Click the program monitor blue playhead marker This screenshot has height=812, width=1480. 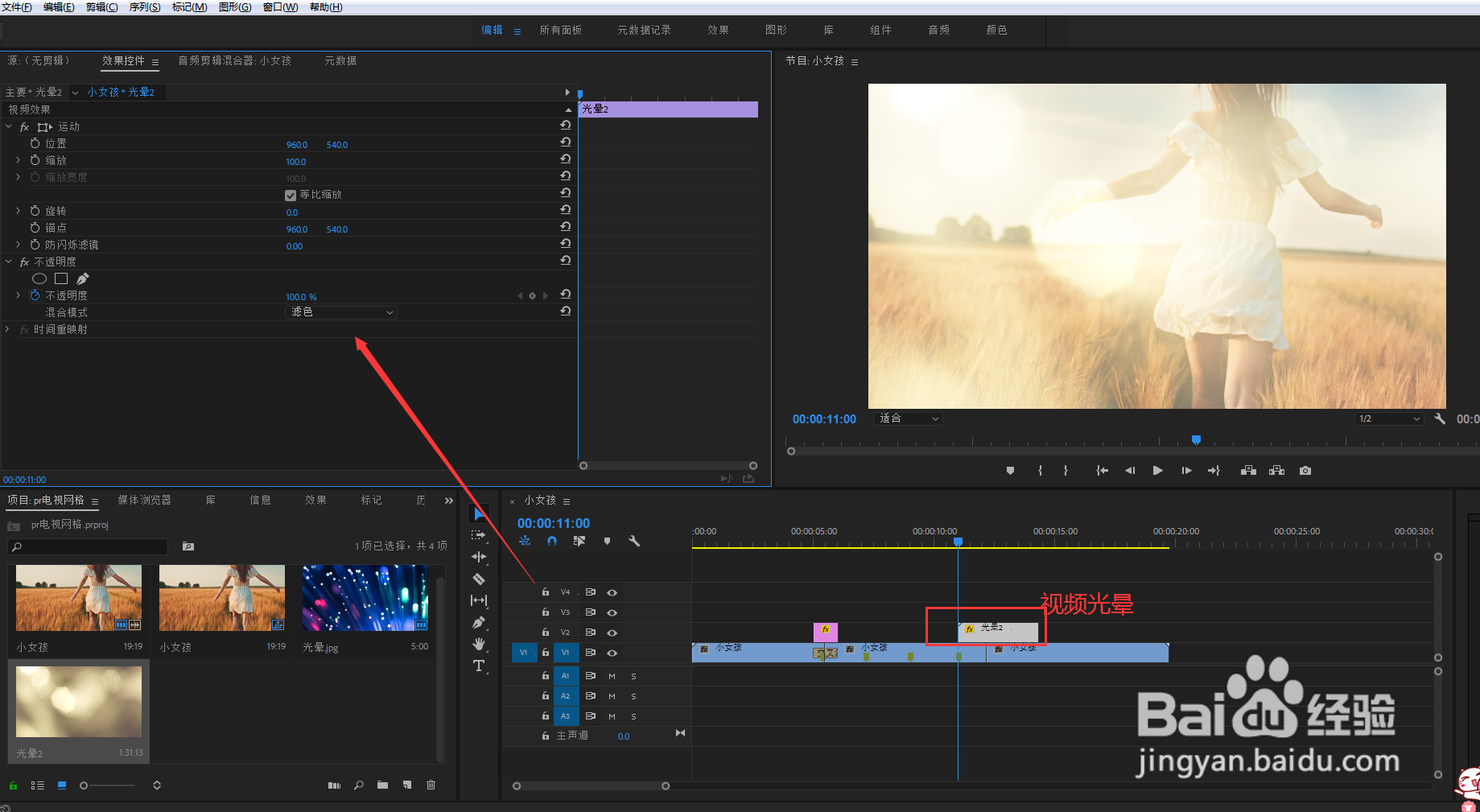[1196, 439]
